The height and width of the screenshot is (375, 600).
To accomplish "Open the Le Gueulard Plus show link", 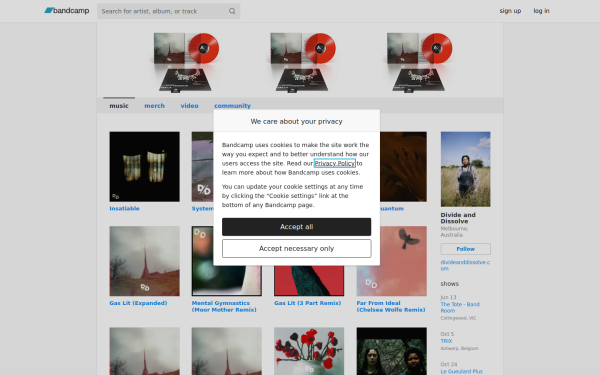I will pyautogui.click(x=461, y=372).
